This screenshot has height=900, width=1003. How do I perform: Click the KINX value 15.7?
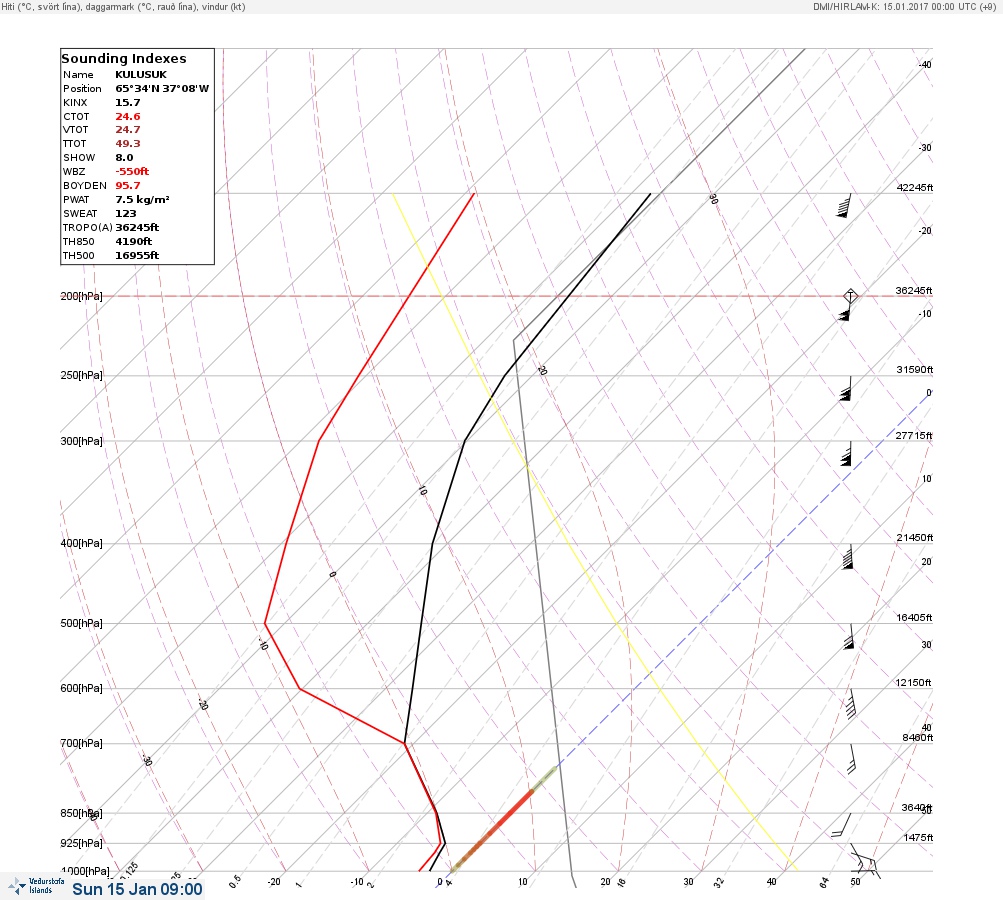point(127,102)
